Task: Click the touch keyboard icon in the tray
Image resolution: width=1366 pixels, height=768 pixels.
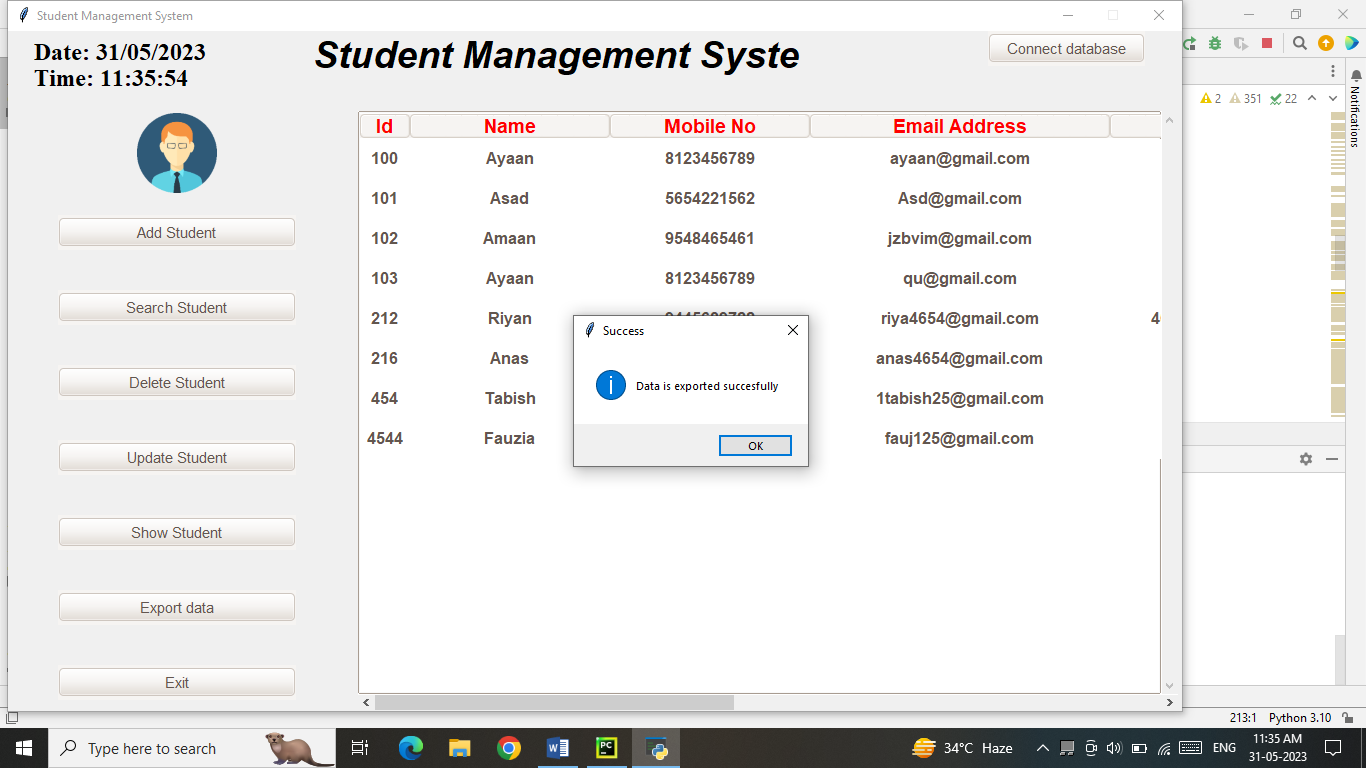Action: [x=1190, y=748]
